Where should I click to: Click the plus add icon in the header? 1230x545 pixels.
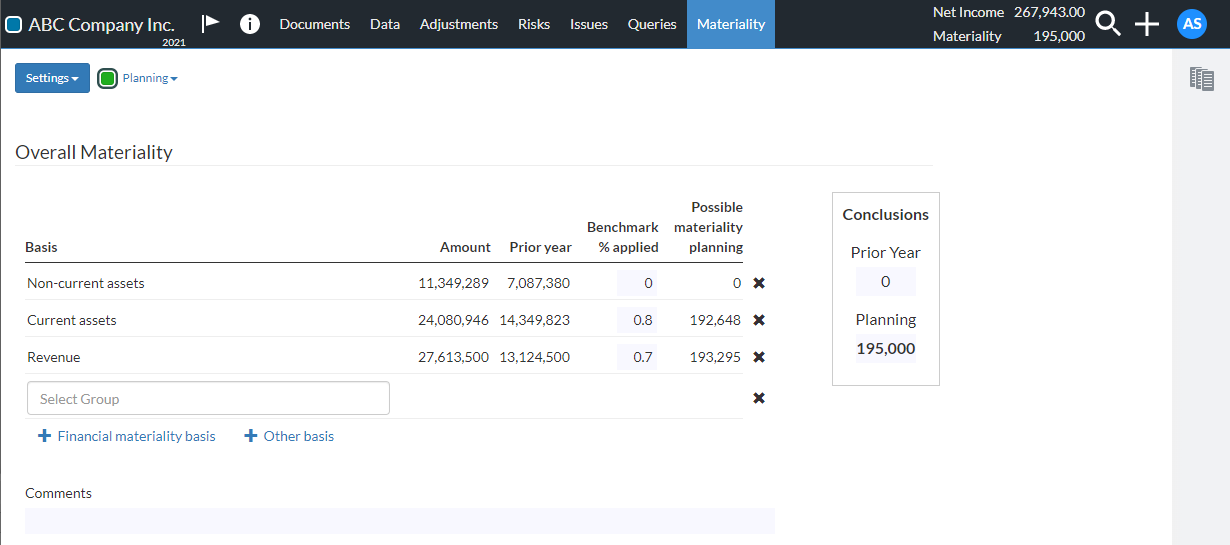tap(1147, 24)
